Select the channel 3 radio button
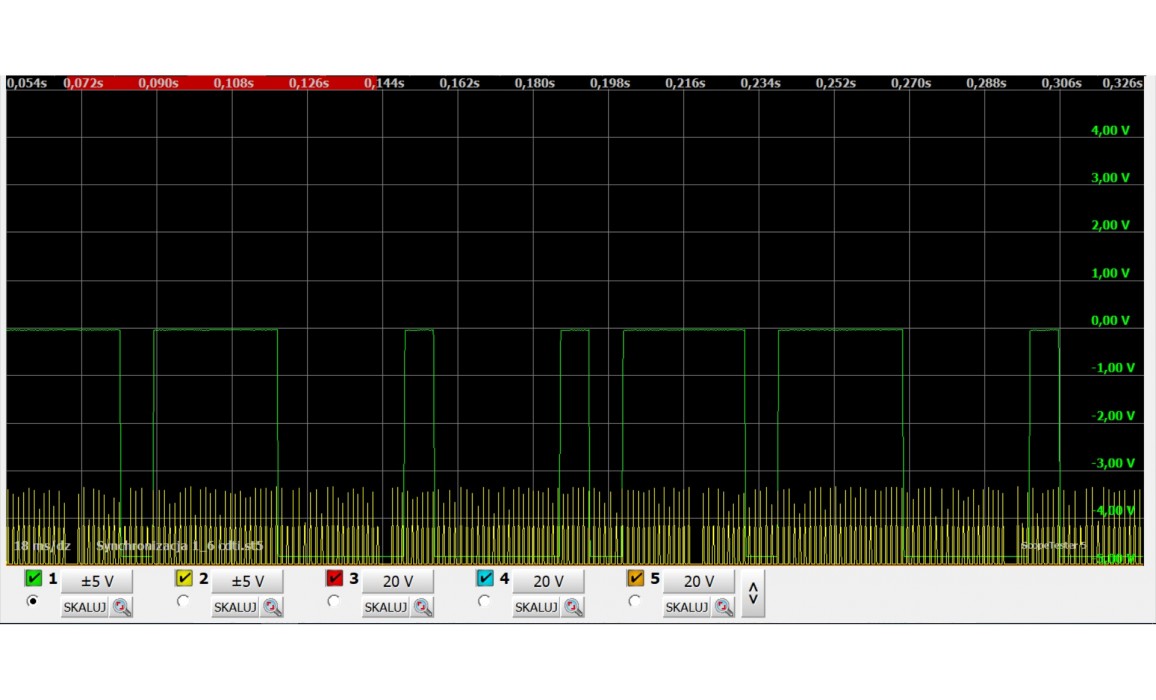Image resolution: width=1156 pixels, height=700 pixels. 333,601
